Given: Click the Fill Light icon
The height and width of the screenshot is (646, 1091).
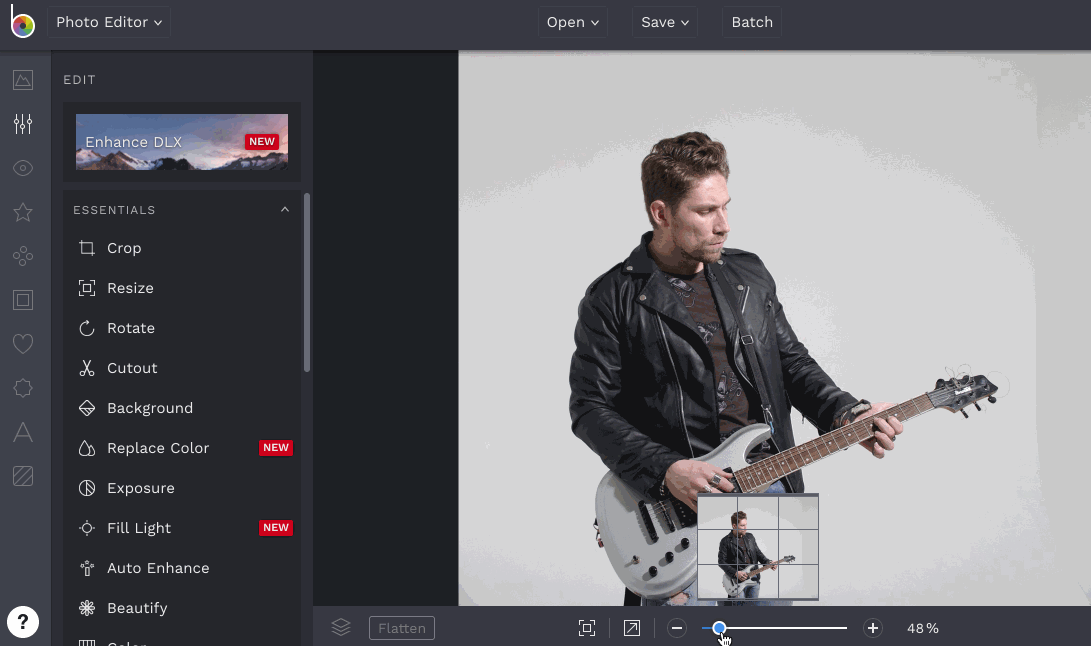Looking at the screenshot, I should [87, 528].
